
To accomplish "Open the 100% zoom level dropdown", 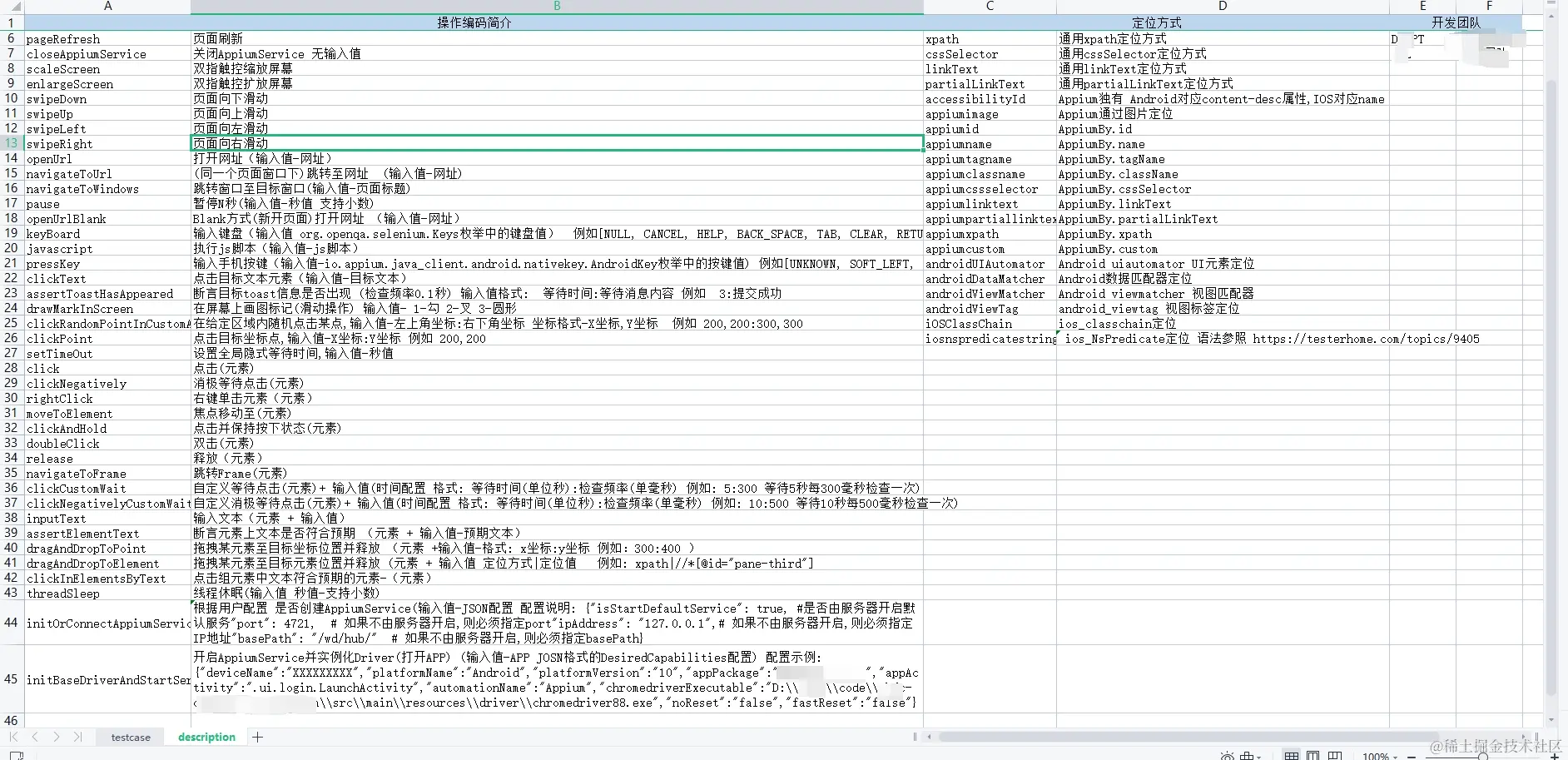I will point(1380,756).
